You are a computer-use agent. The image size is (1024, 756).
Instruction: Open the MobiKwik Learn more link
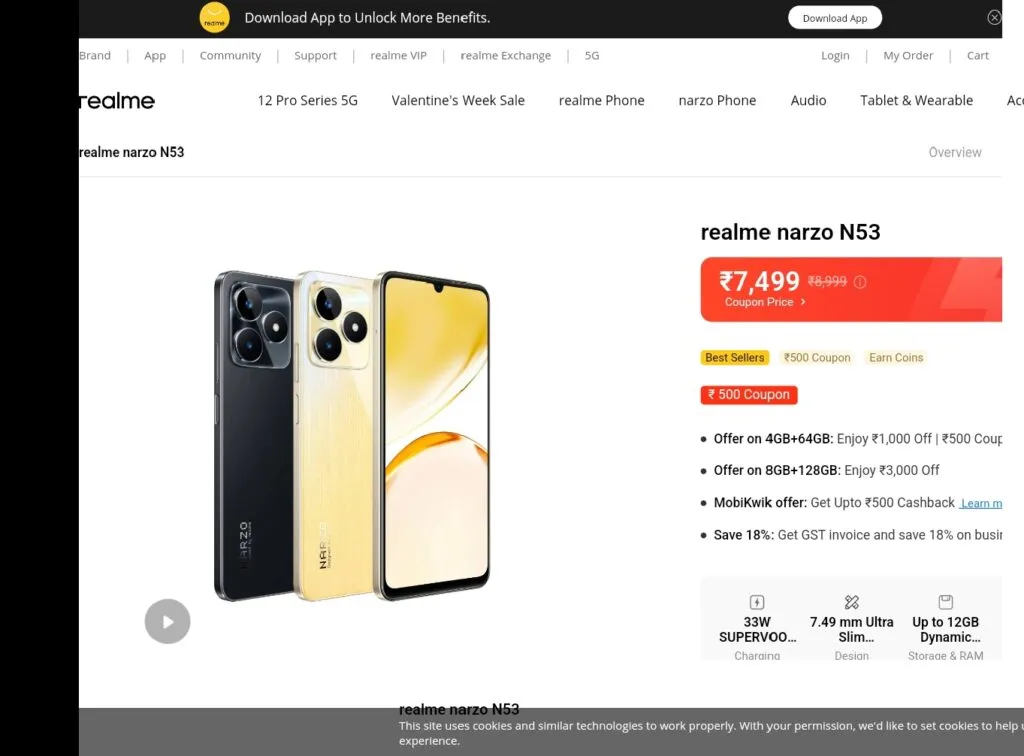(x=981, y=503)
